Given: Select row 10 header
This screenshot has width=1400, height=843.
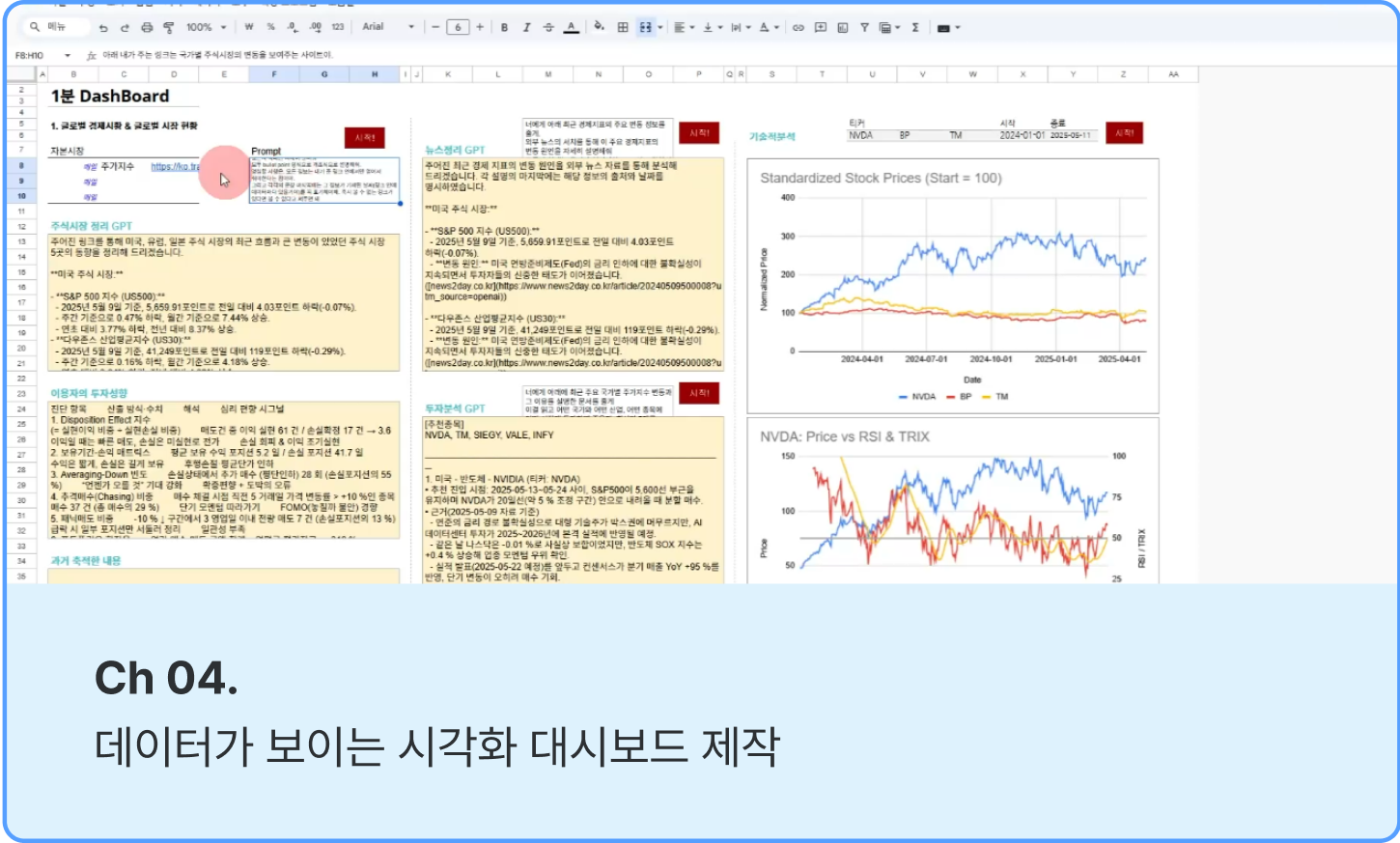Looking at the screenshot, I should pyautogui.click(x=21, y=196).
